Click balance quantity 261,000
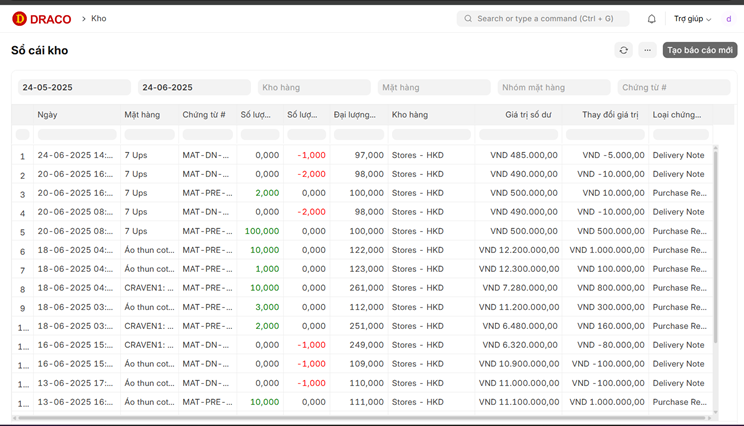This screenshot has height=426, width=744. point(367,288)
